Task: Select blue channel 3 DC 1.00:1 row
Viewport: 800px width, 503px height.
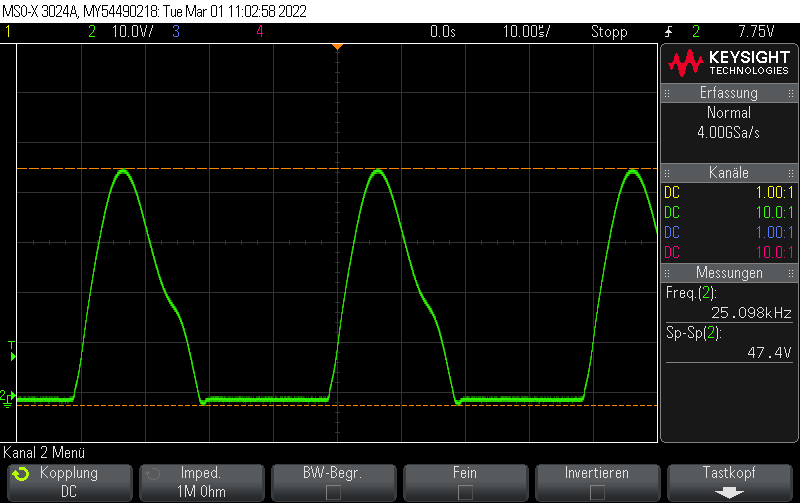Action: [x=729, y=232]
